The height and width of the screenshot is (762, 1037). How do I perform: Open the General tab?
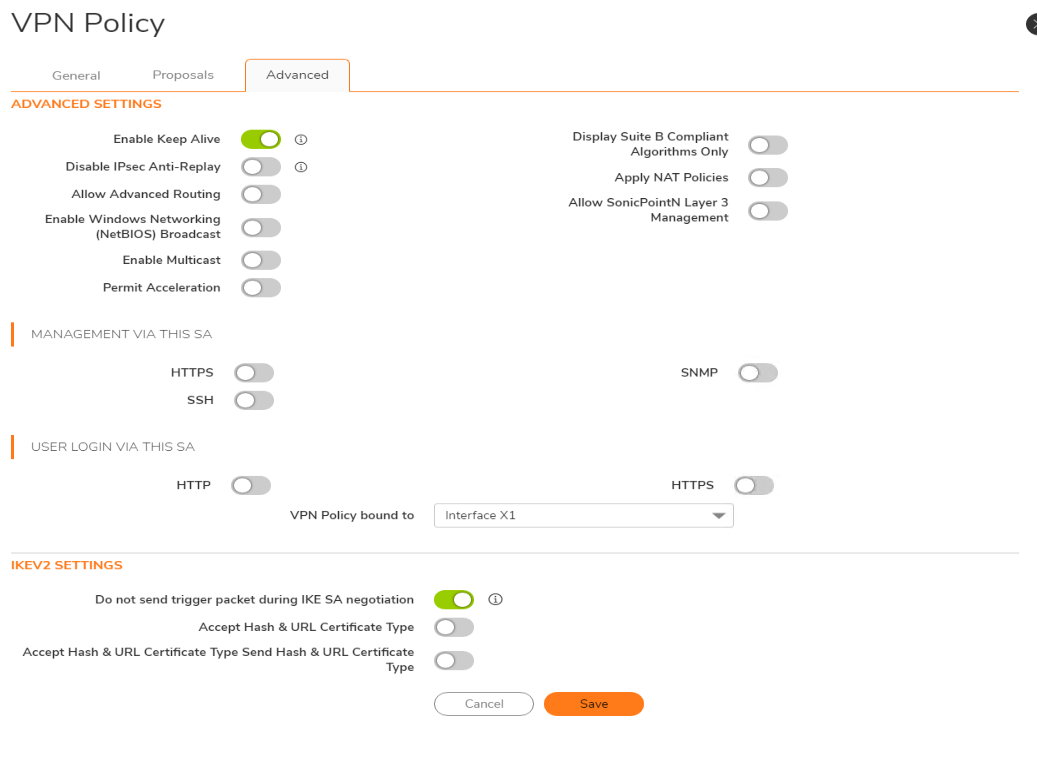[76, 75]
